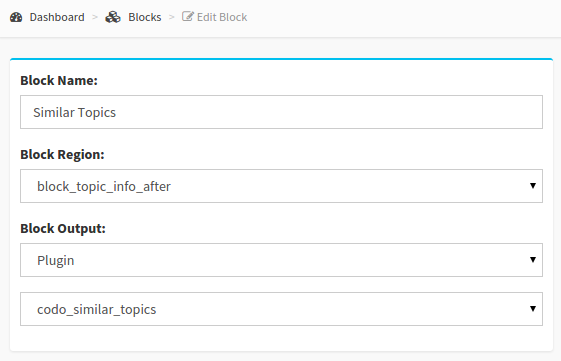This screenshot has height=361, width=561.
Task: Select the Edit Block breadcrumb text
Action: point(222,17)
